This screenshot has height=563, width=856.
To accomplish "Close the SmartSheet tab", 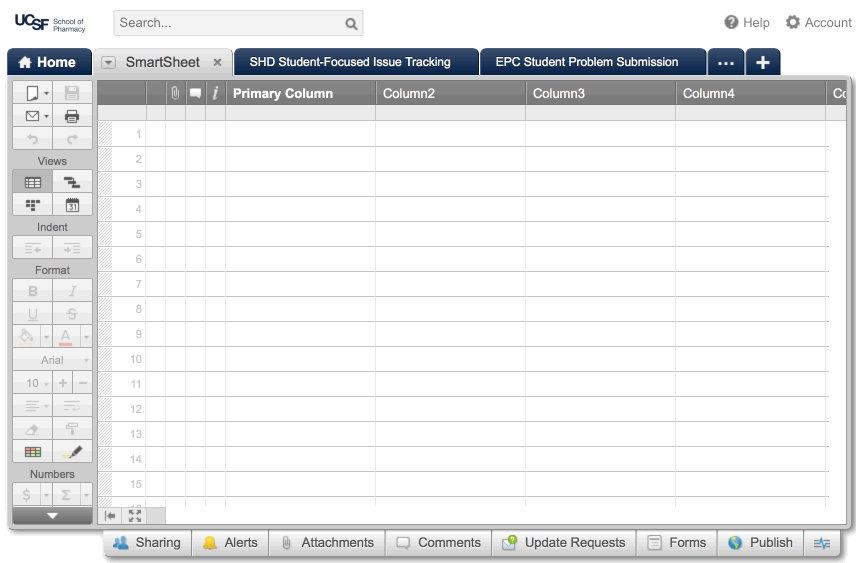I will tap(217, 62).
